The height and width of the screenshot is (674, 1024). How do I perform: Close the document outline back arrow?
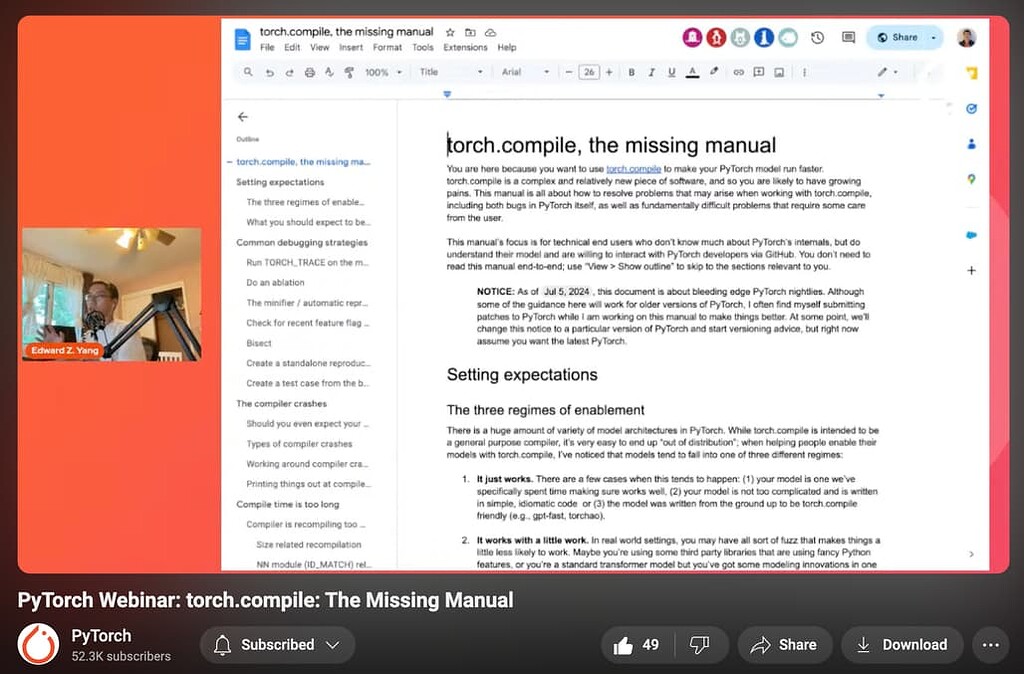(x=243, y=117)
